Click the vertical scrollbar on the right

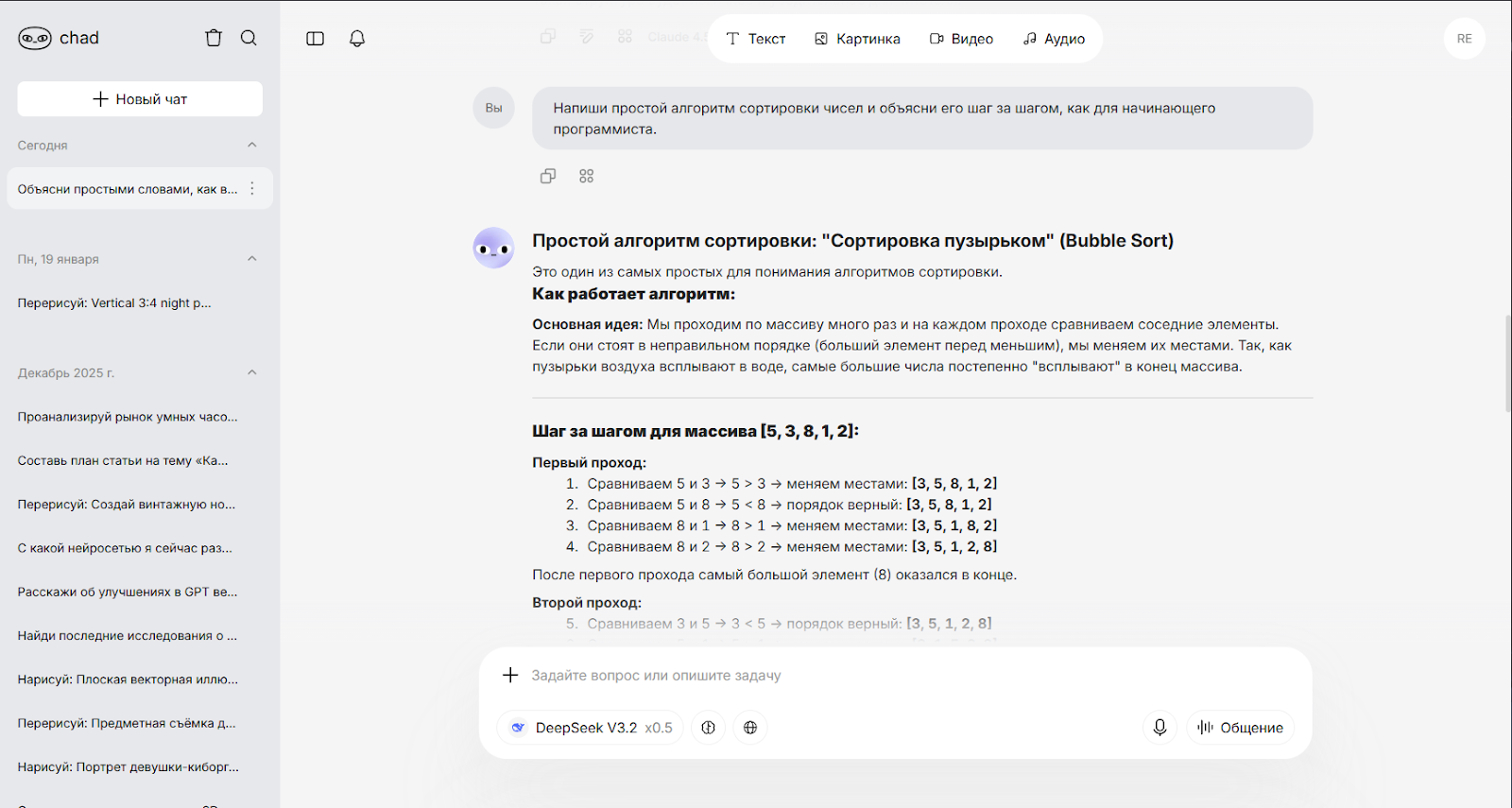pyautogui.click(x=1507, y=364)
